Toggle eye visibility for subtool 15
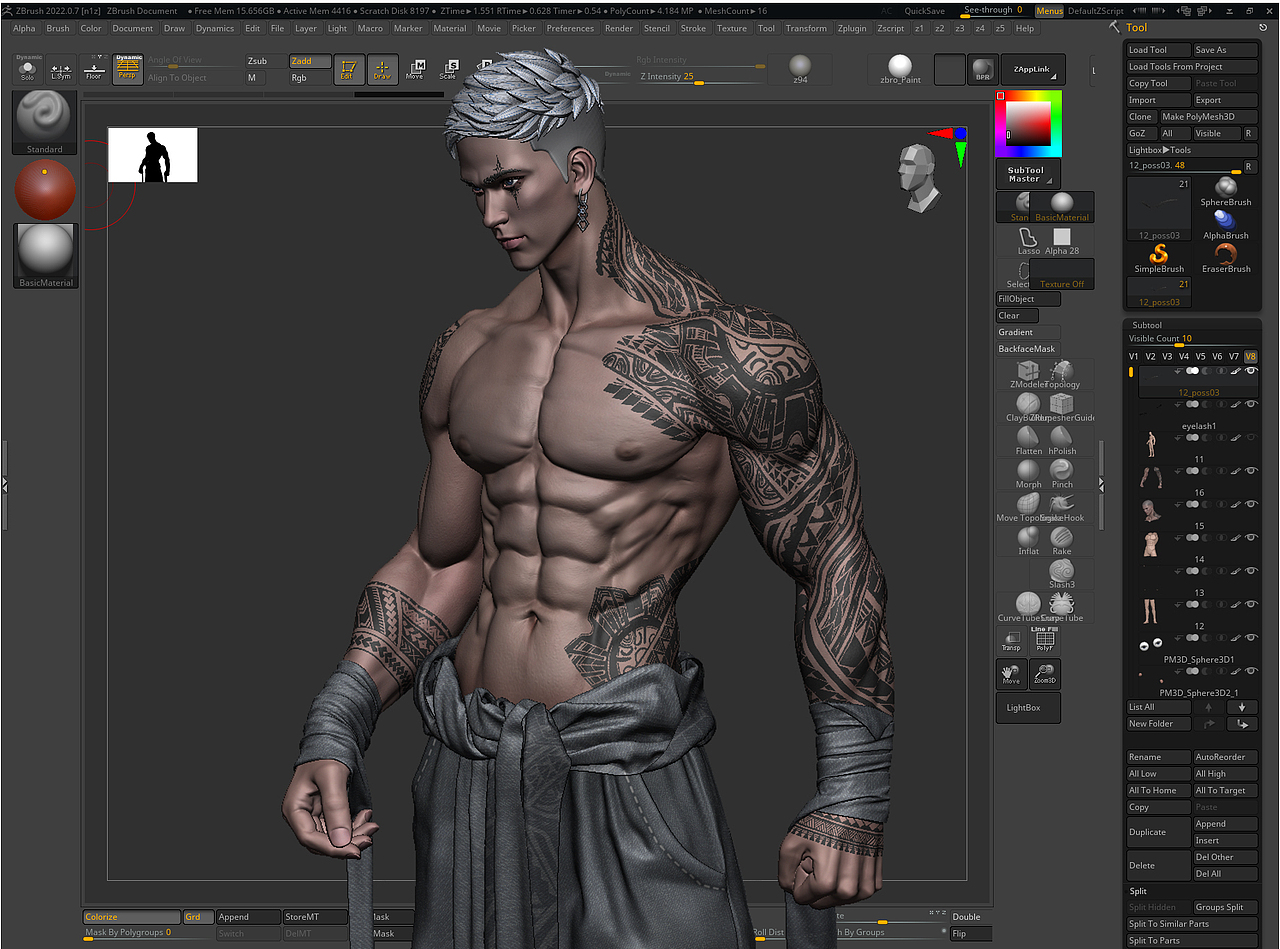Screen dimensions: 1280x949 [x=1251, y=503]
